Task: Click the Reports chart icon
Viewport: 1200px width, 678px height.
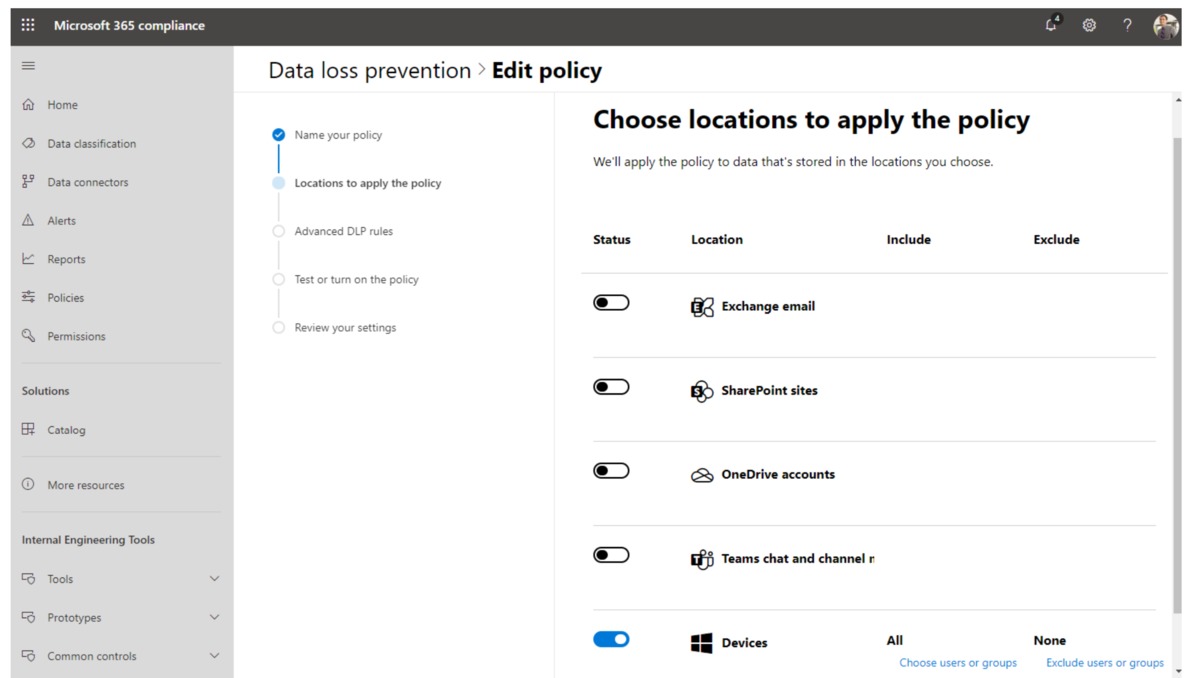Action: [28, 259]
